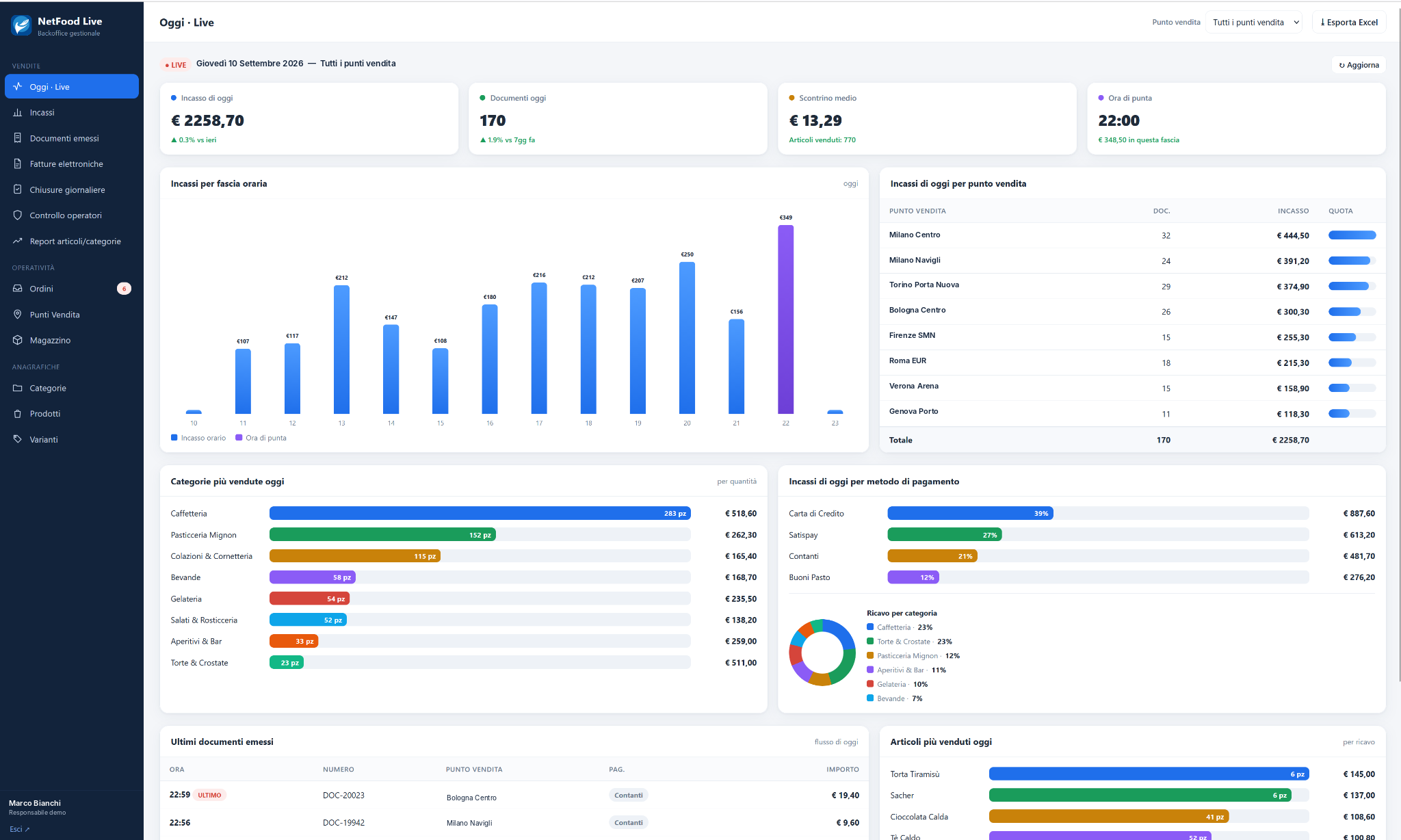Image resolution: width=1401 pixels, height=840 pixels.
Task: Click the Prodotti bag icon
Action: [x=18, y=414]
